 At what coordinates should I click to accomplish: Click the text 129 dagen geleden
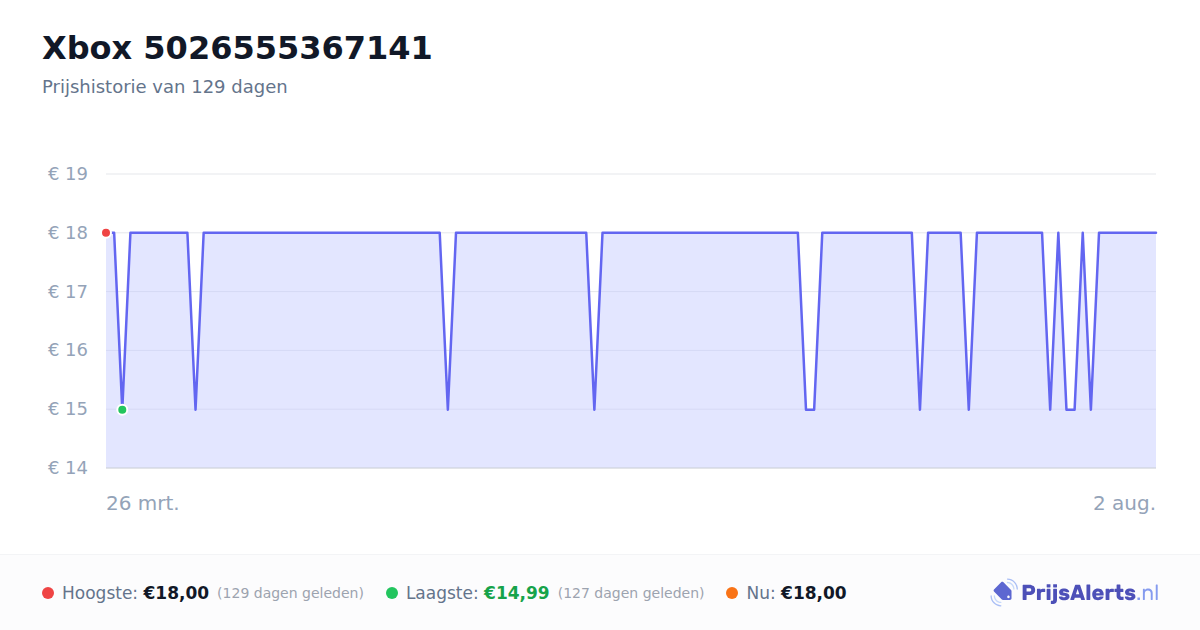tap(290, 593)
